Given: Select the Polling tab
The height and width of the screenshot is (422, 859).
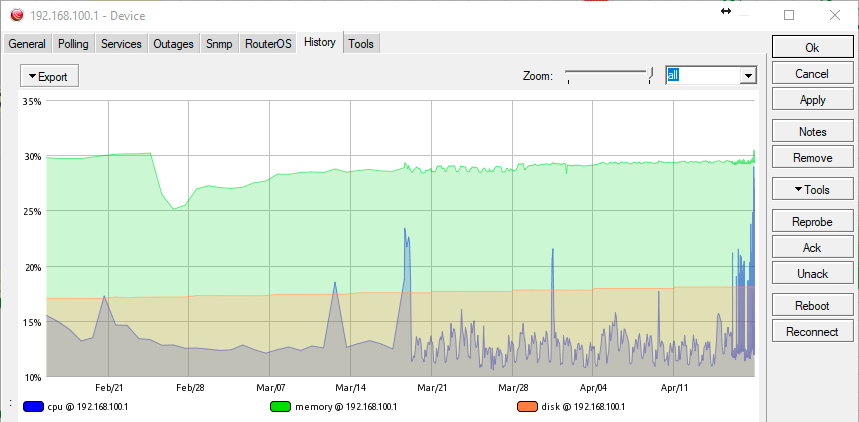Looking at the screenshot, I should coord(73,44).
